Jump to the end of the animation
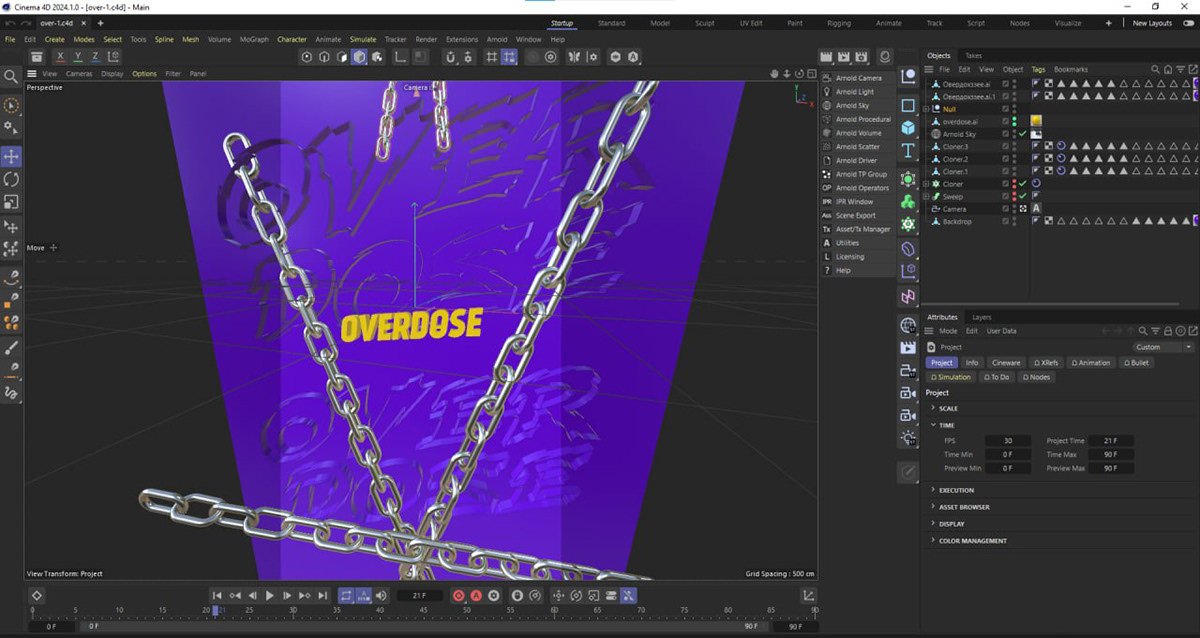The image size is (1200, 638). 323,596
